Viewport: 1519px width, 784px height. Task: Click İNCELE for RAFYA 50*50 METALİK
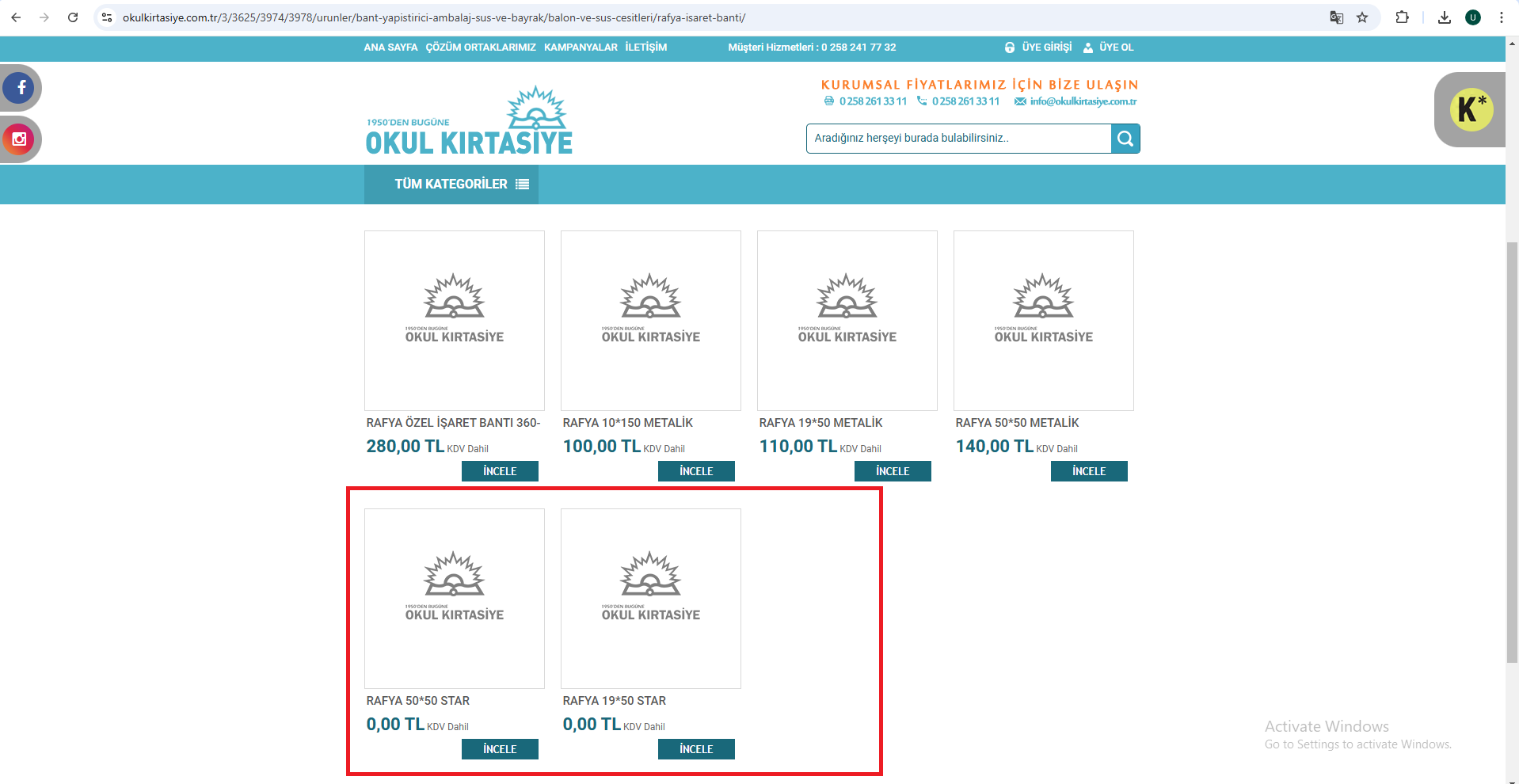click(x=1089, y=471)
